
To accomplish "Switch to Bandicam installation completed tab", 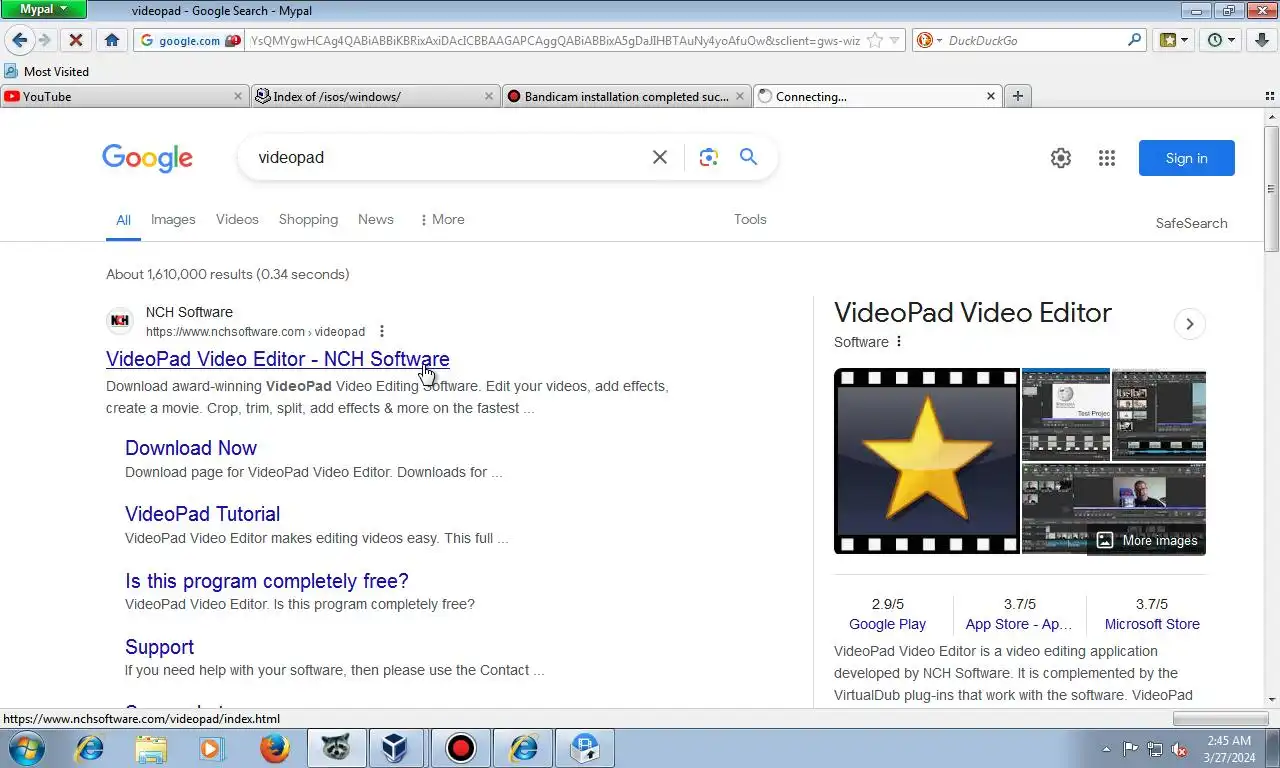I will coord(627,96).
